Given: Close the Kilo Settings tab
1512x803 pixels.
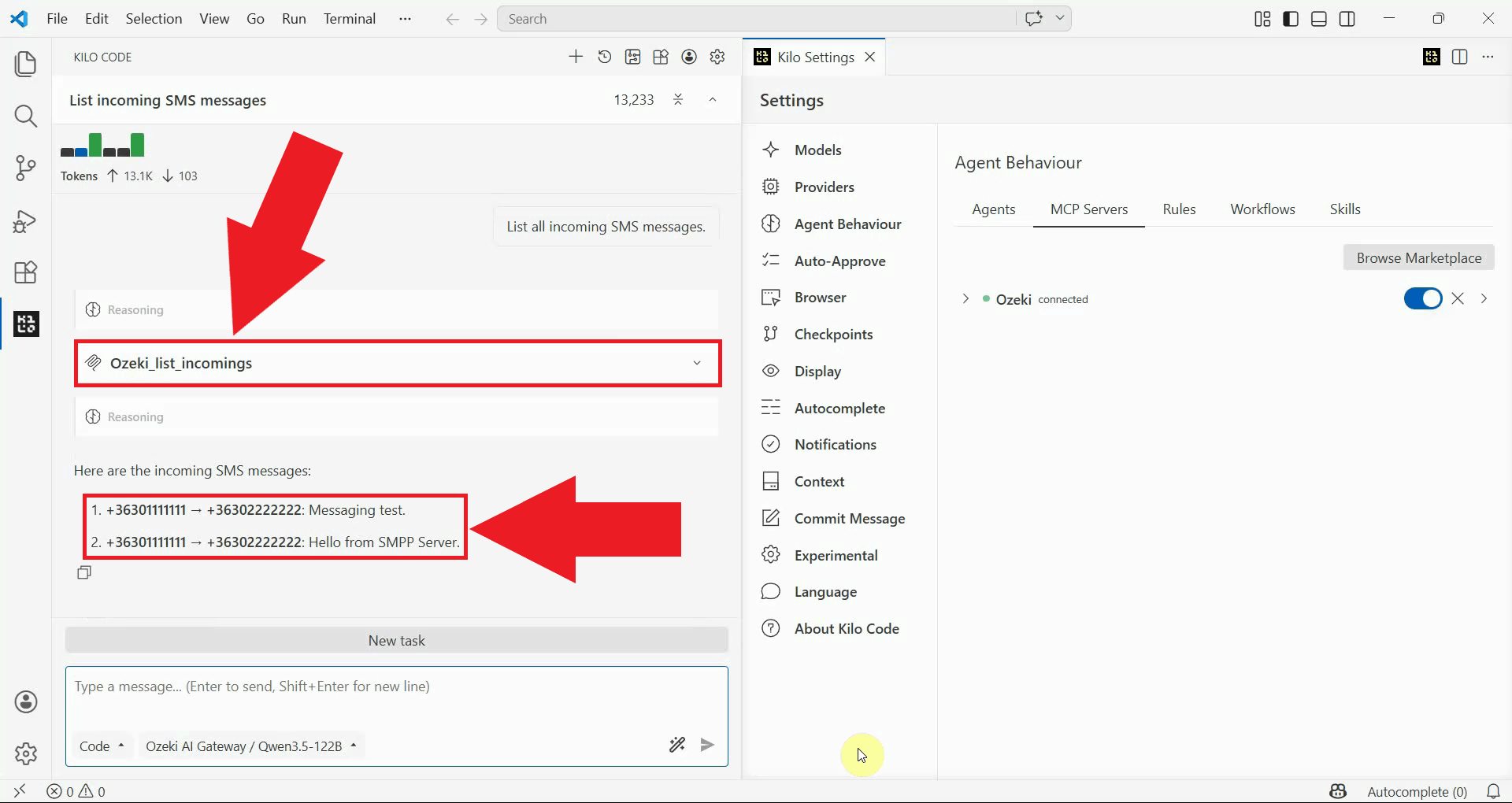Looking at the screenshot, I should (869, 57).
